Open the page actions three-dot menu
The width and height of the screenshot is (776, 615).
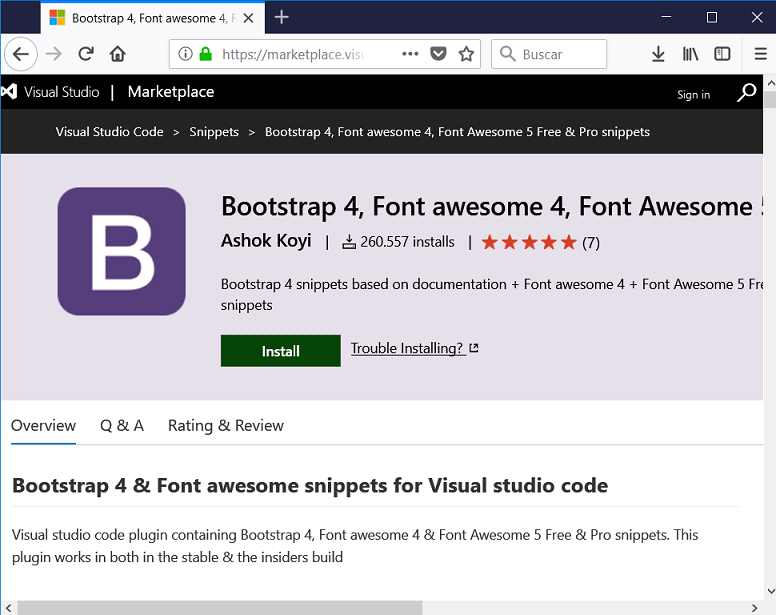[410, 53]
